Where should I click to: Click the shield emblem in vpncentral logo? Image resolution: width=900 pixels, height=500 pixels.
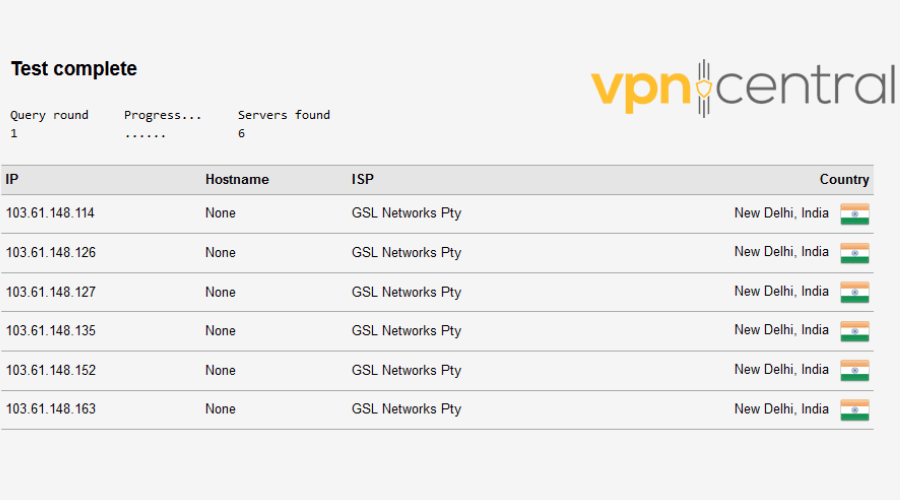(704, 89)
